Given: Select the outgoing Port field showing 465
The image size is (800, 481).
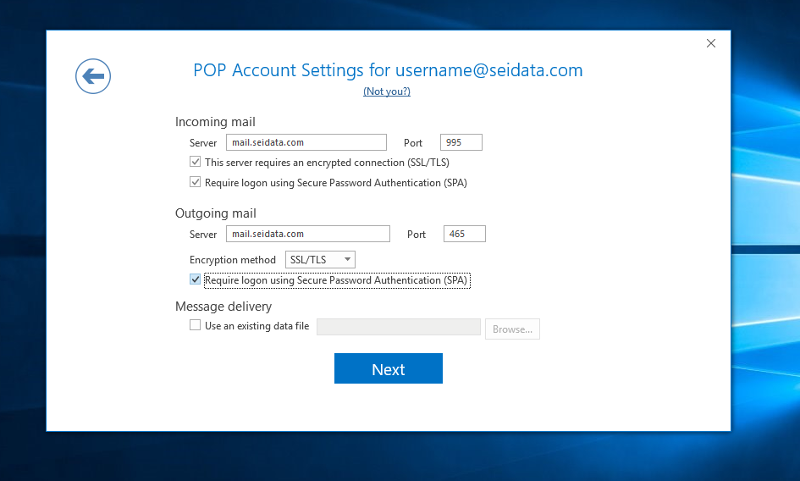Looking at the screenshot, I should click(x=463, y=234).
